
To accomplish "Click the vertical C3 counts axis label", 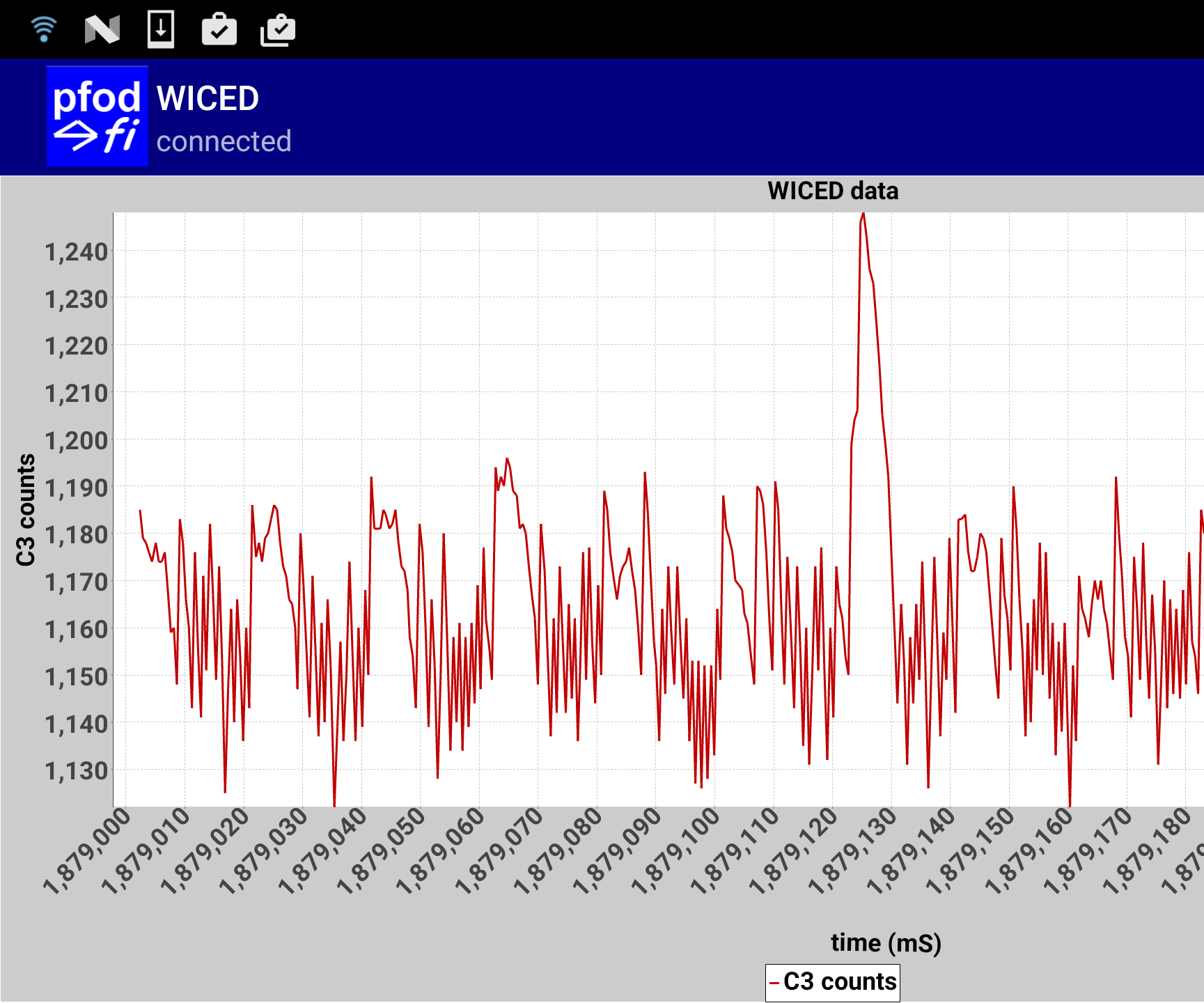I will click(x=26, y=510).
